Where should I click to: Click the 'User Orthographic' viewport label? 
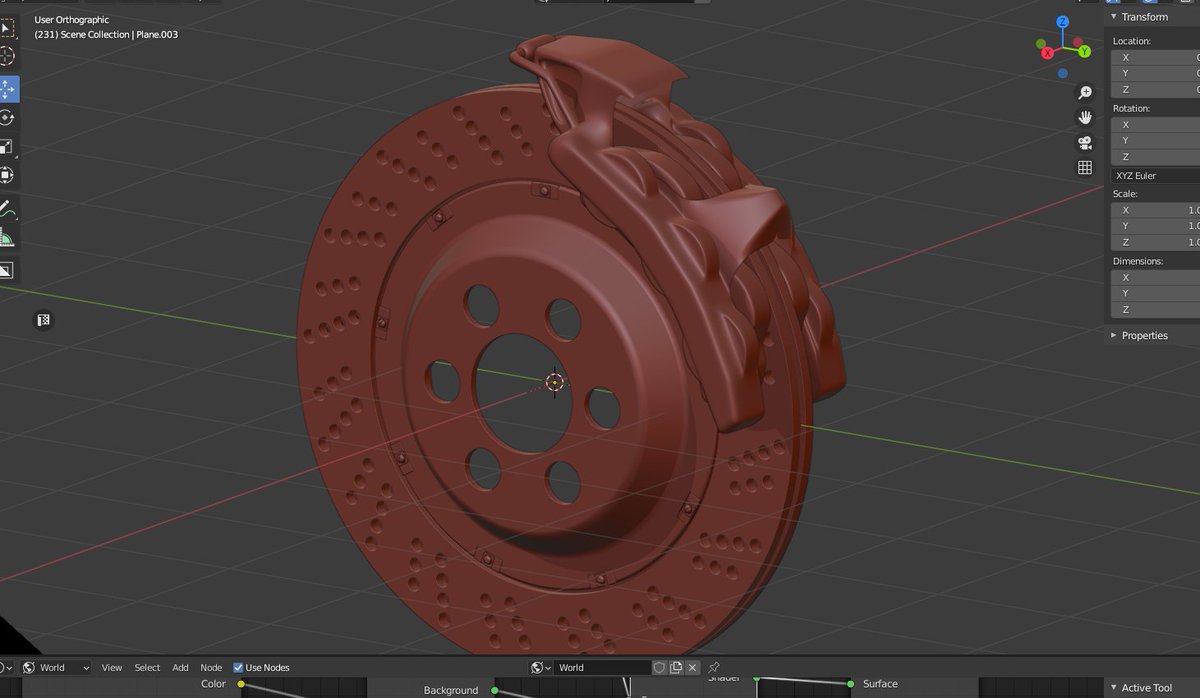tap(72, 19)
